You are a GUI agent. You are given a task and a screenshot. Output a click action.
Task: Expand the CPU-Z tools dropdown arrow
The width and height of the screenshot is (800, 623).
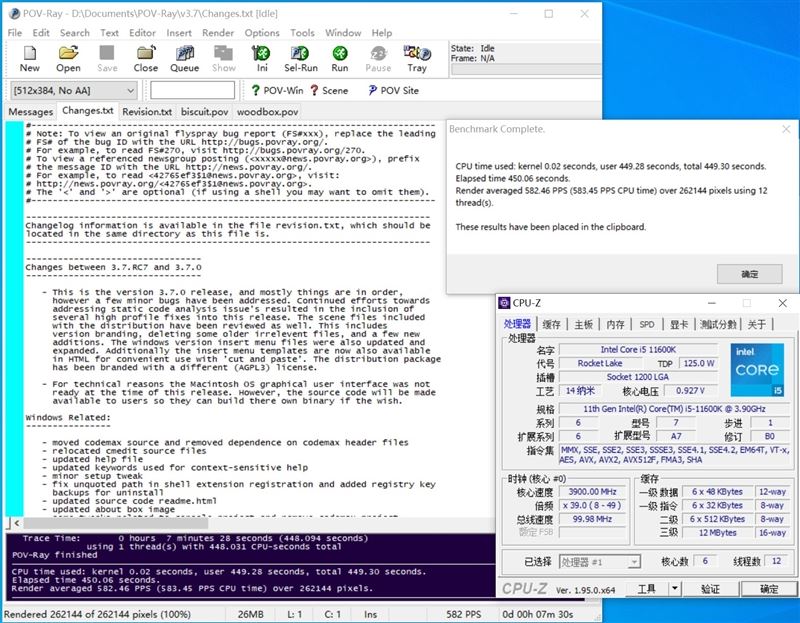674,589
